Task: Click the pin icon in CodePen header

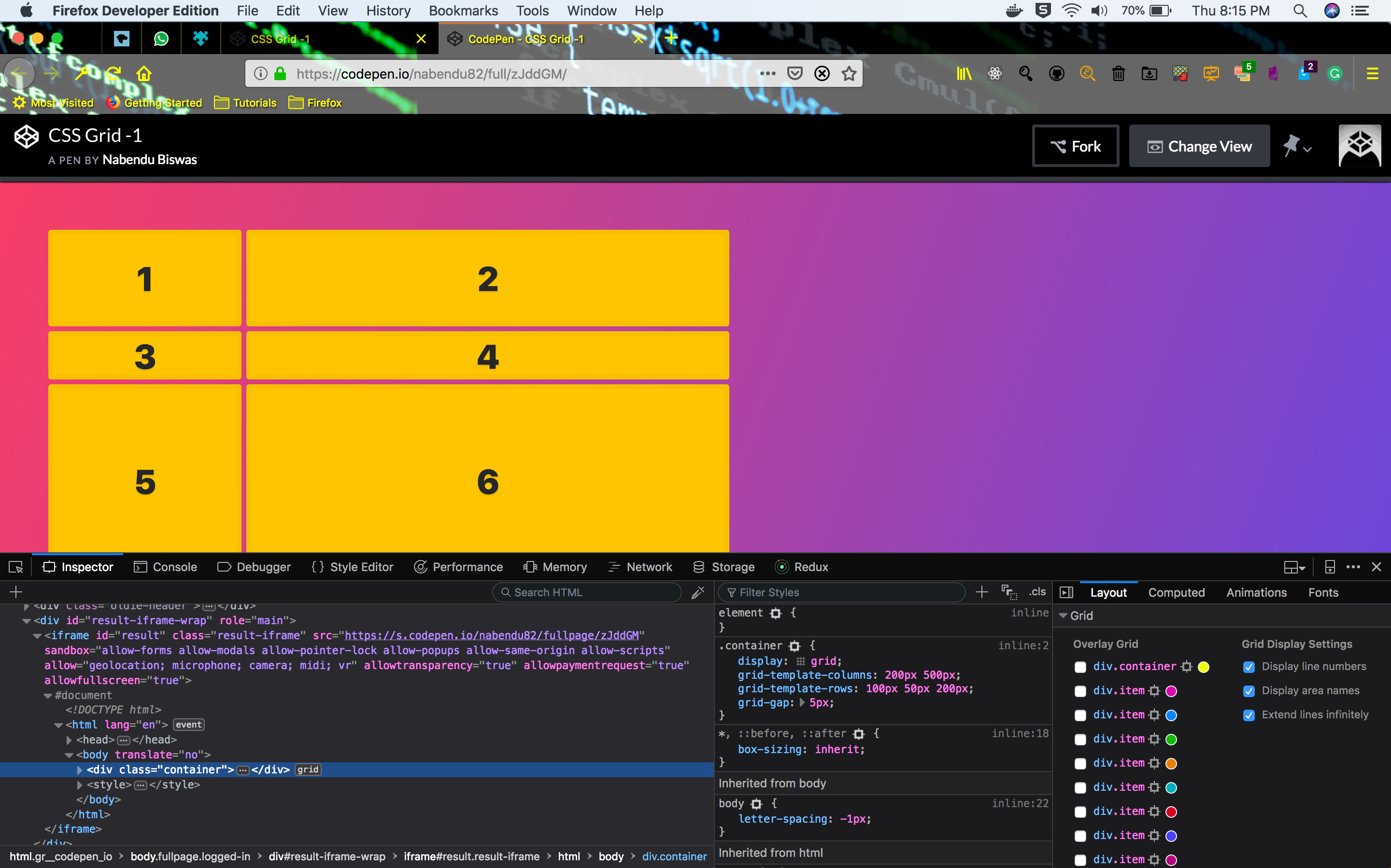Action: 1291,146
